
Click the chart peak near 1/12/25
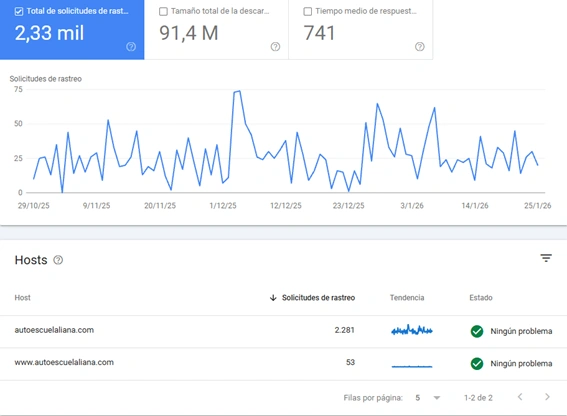click(x=239, y=91)
